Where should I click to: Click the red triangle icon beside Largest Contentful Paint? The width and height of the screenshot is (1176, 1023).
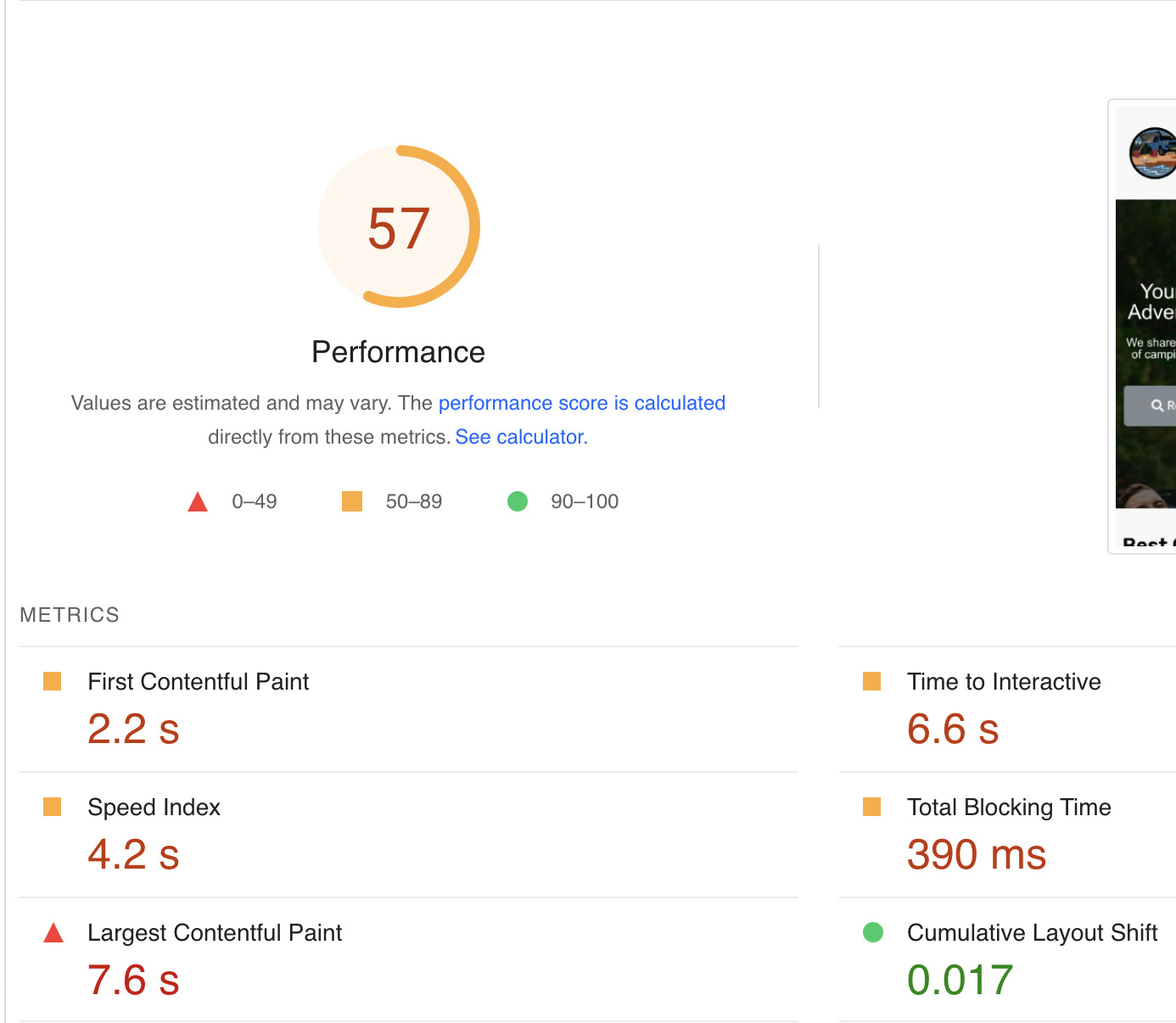pos(52,932)
